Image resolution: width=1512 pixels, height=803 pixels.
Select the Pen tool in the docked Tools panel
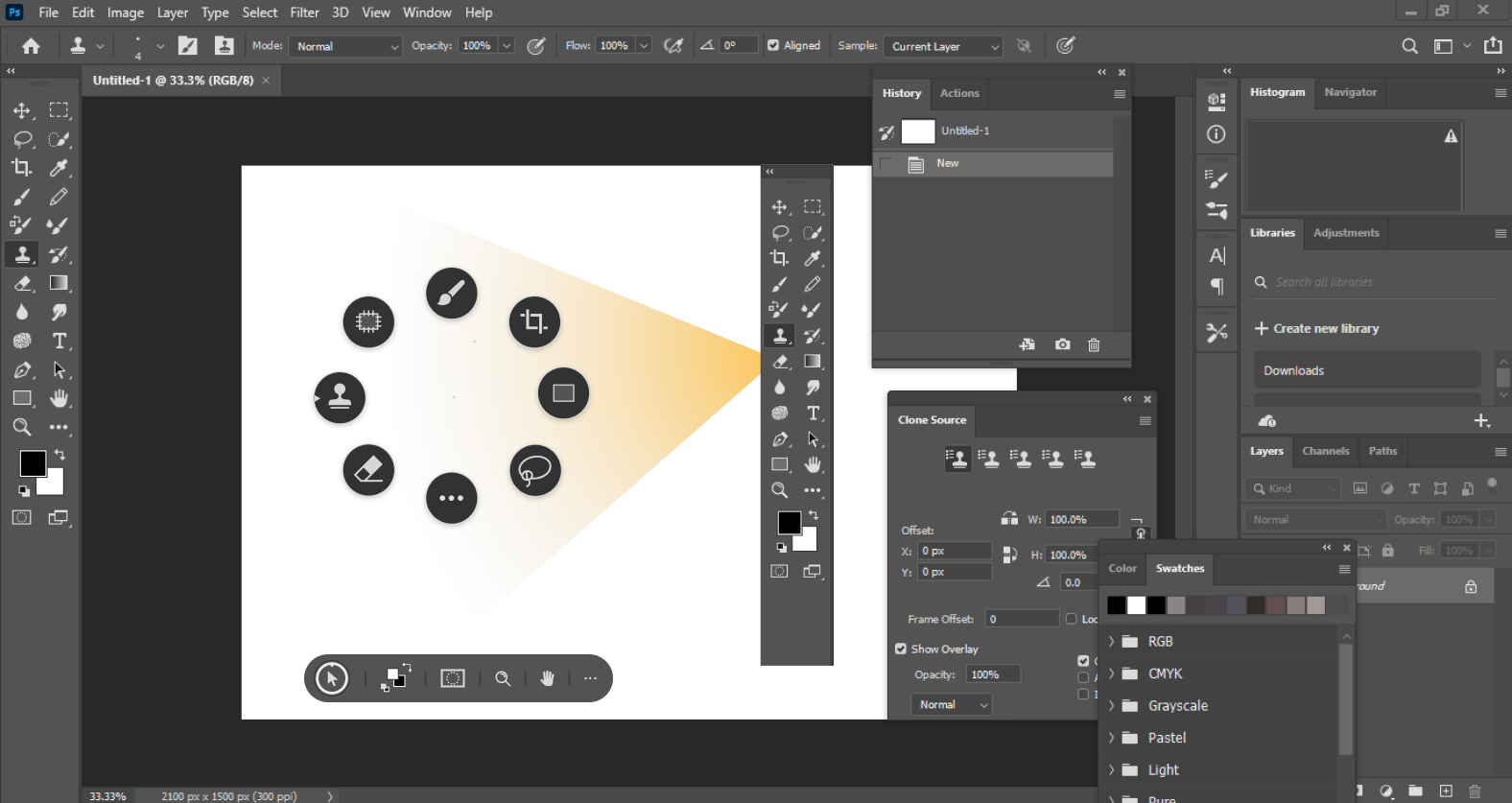click(21, 369)
